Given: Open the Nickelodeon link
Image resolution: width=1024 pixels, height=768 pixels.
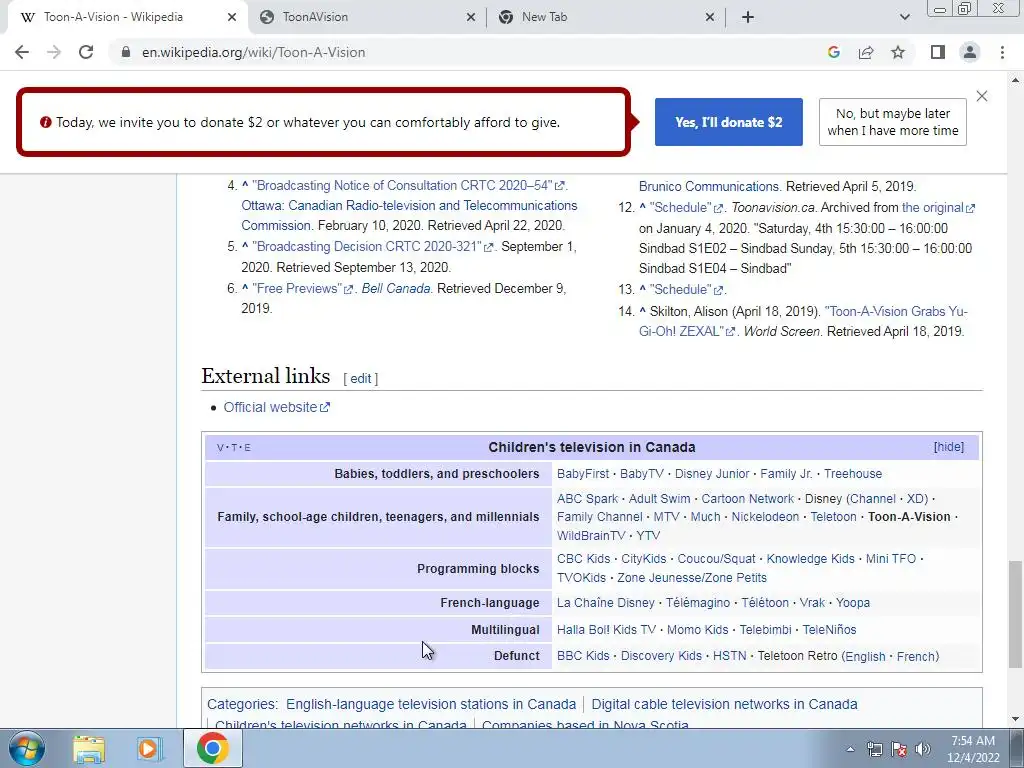Looking at the screenshot, I should tap(765, 517).
